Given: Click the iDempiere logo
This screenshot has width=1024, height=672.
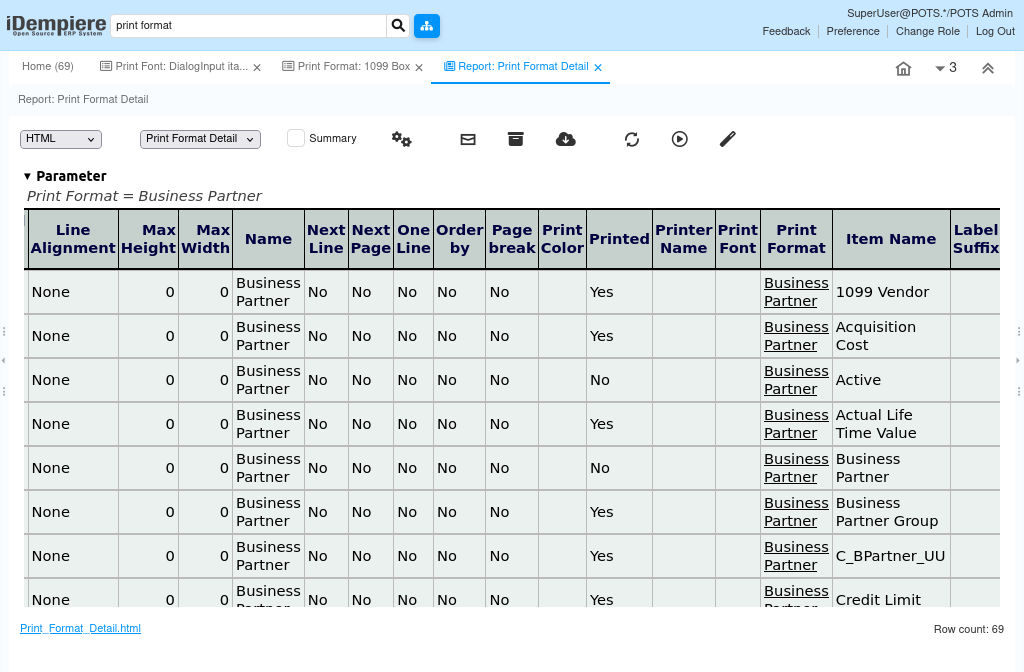Looking at the screenshot, I should click(x=56, y=25).
